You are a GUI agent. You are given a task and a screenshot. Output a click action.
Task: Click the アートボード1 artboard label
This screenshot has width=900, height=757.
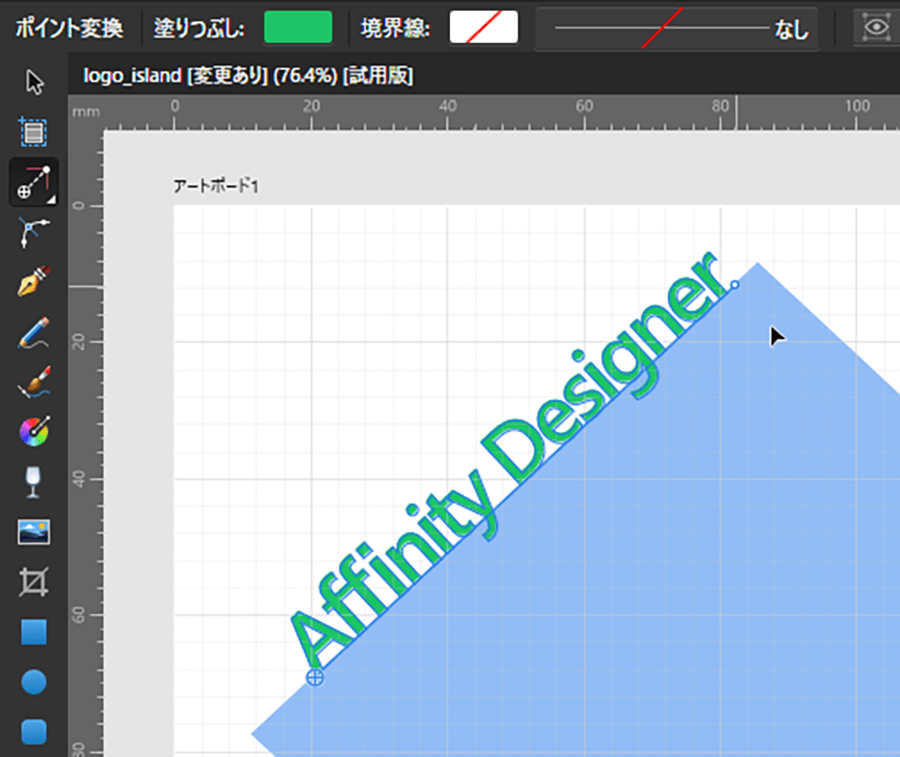point(216,186)
